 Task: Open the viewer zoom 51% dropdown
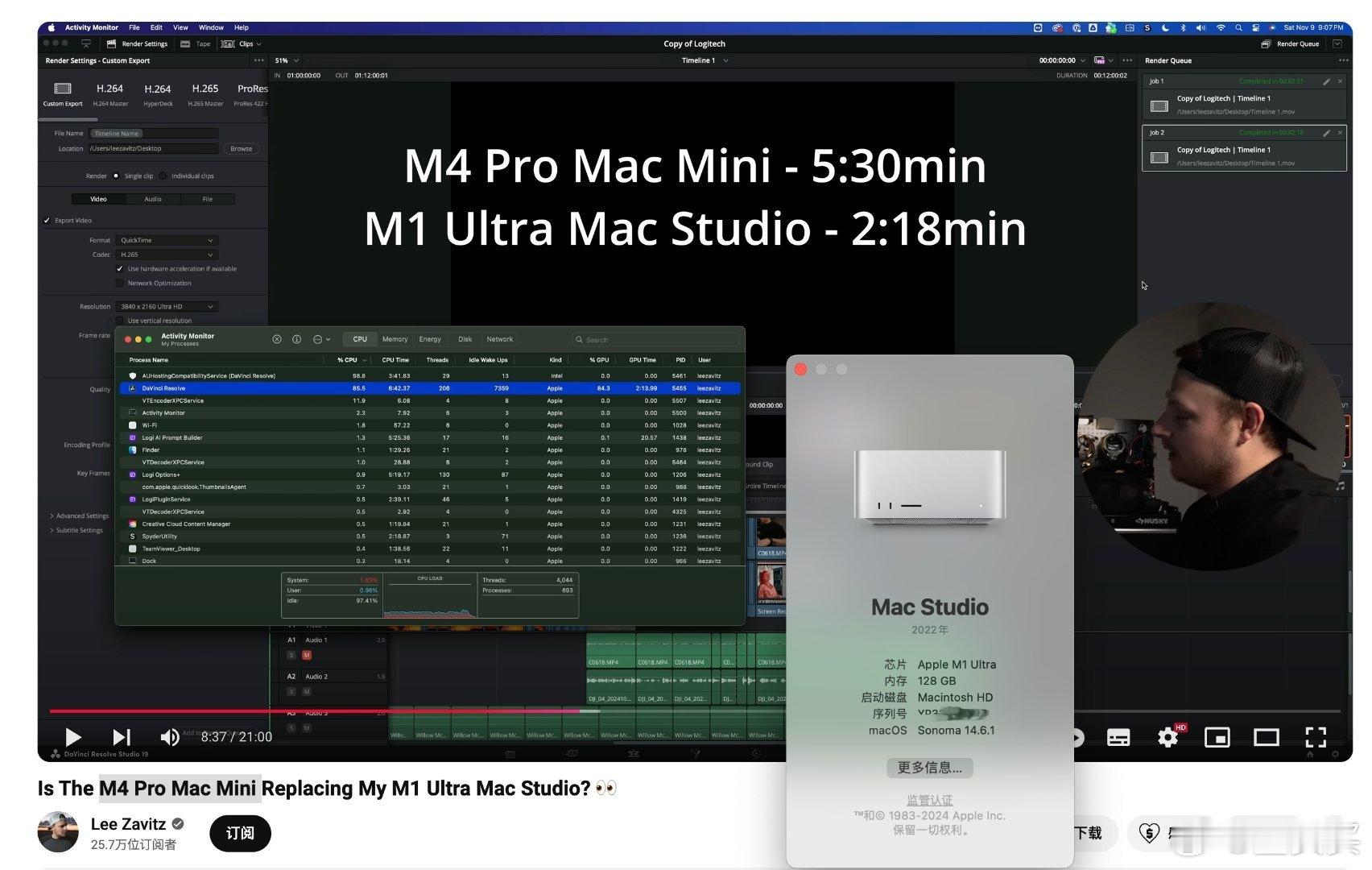pos(287,60)
